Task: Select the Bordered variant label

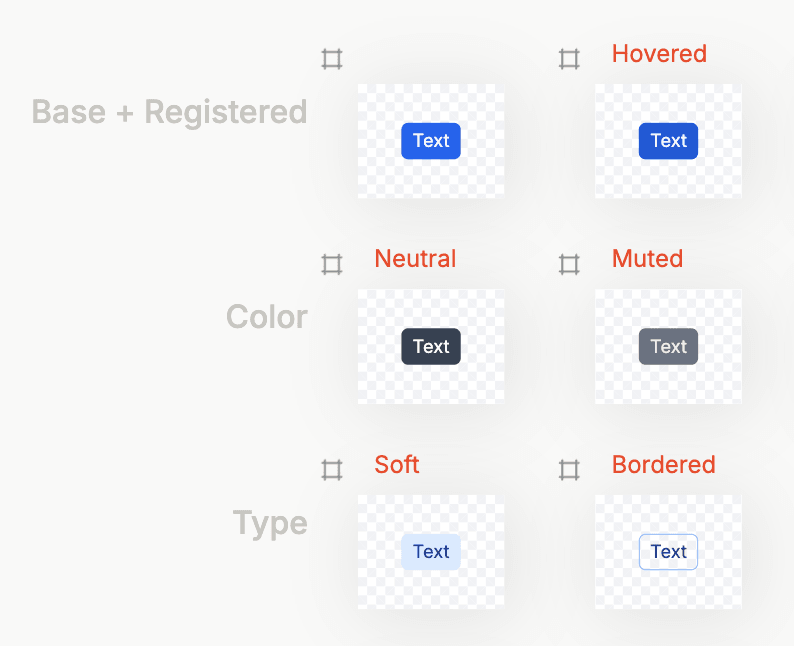Action: (x=663, y=465)
